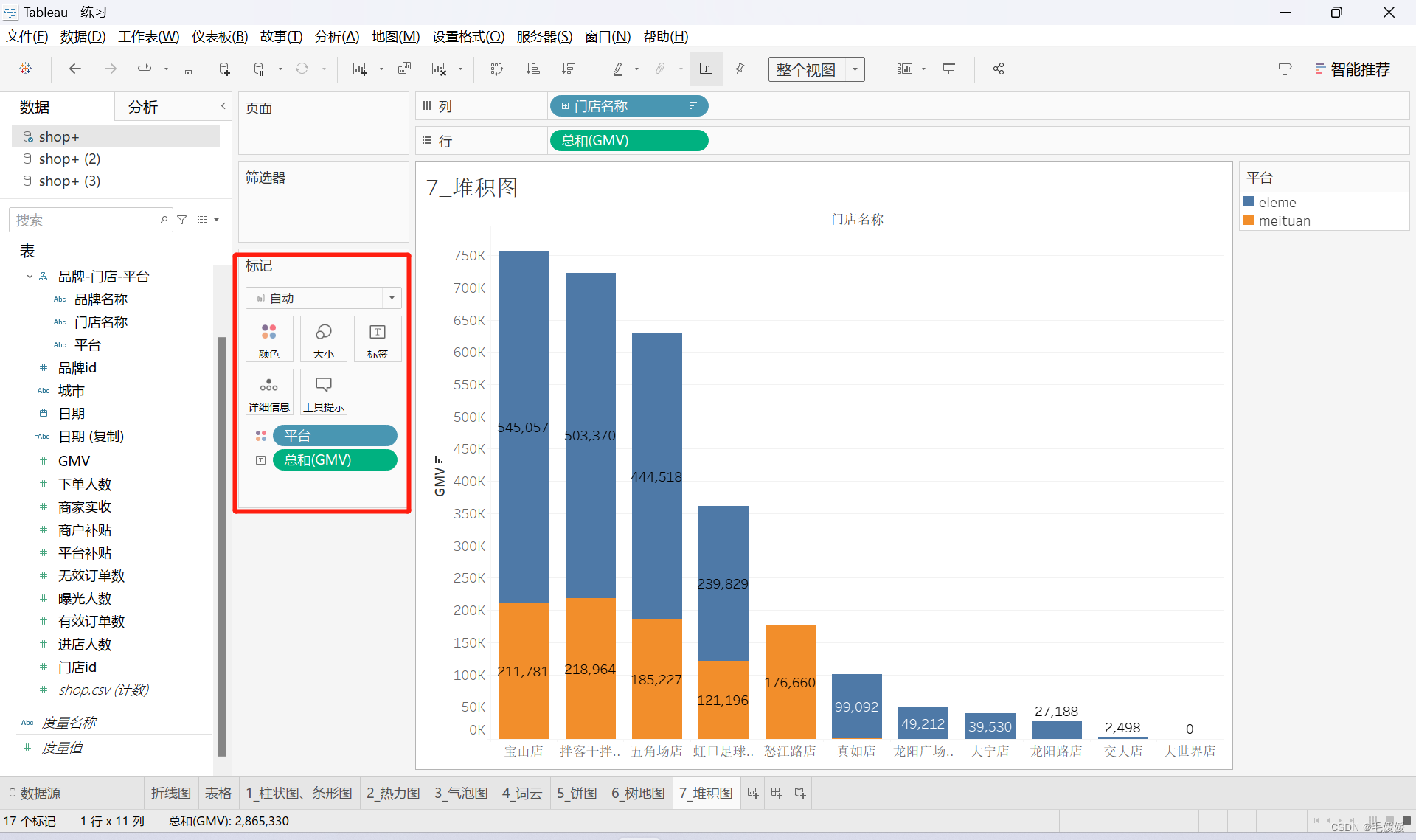Click the eleme blue legend swatch
The image size is (1416, 840).
(1249, 201)
